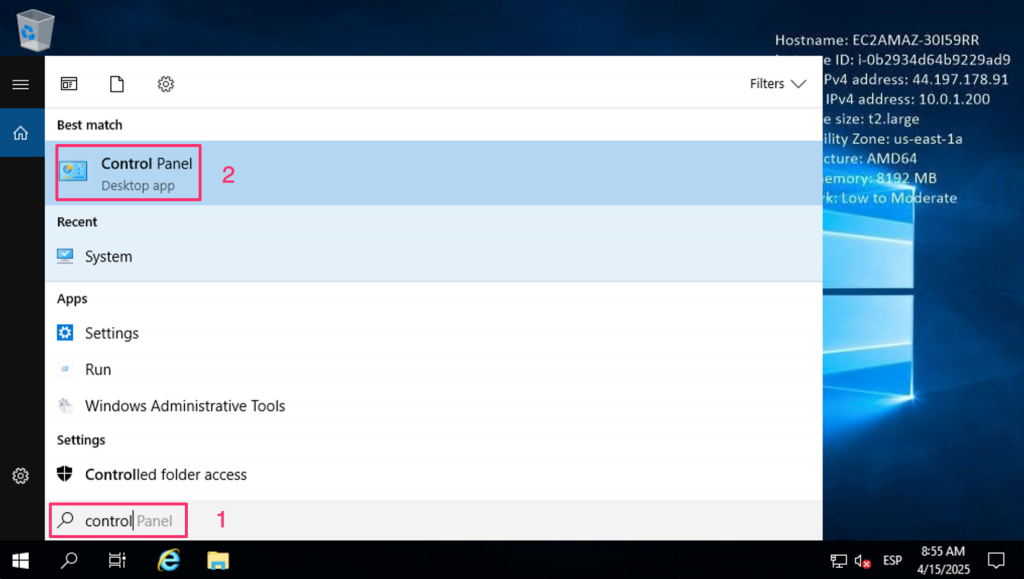Click the search box containing 'control'
Image resolution: width=1024 pixels, height=579 pixels.
[120, 520]
